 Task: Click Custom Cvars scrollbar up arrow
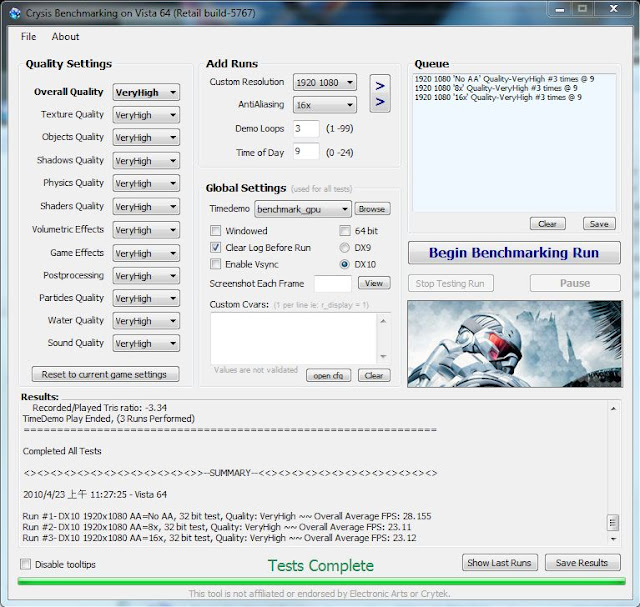tap(383, 321)
